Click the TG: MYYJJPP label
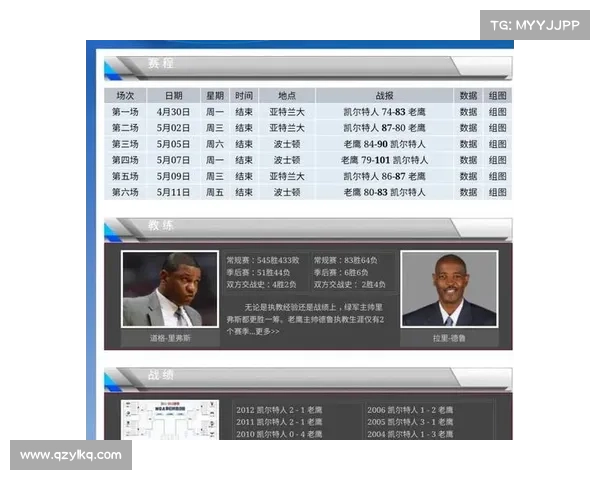 (535, 25)
